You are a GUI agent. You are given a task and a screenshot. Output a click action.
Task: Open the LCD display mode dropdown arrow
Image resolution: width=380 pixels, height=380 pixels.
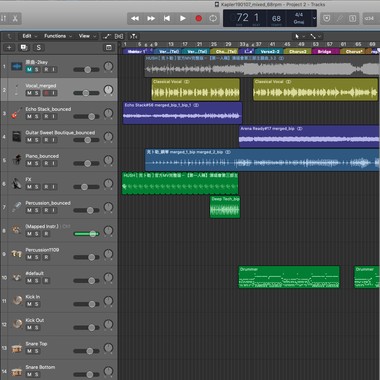coord(314,18)
